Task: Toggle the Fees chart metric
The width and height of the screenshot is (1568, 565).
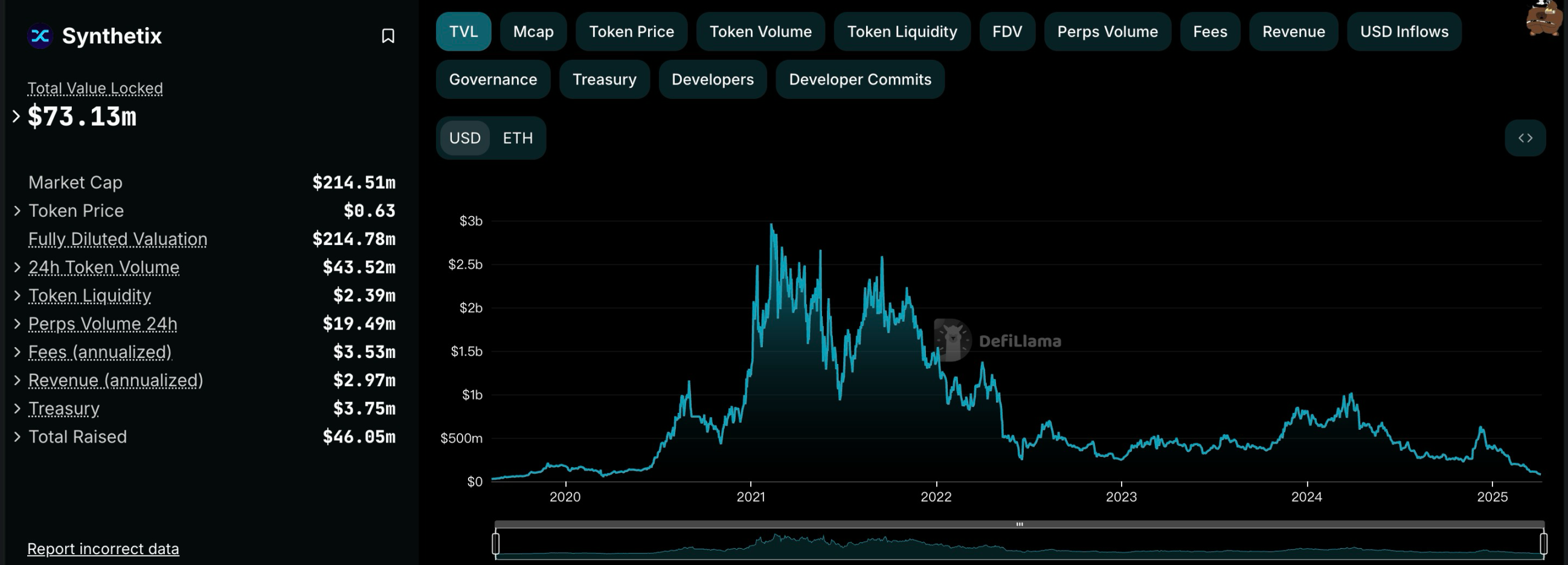Action: [x=1209, y=31]
